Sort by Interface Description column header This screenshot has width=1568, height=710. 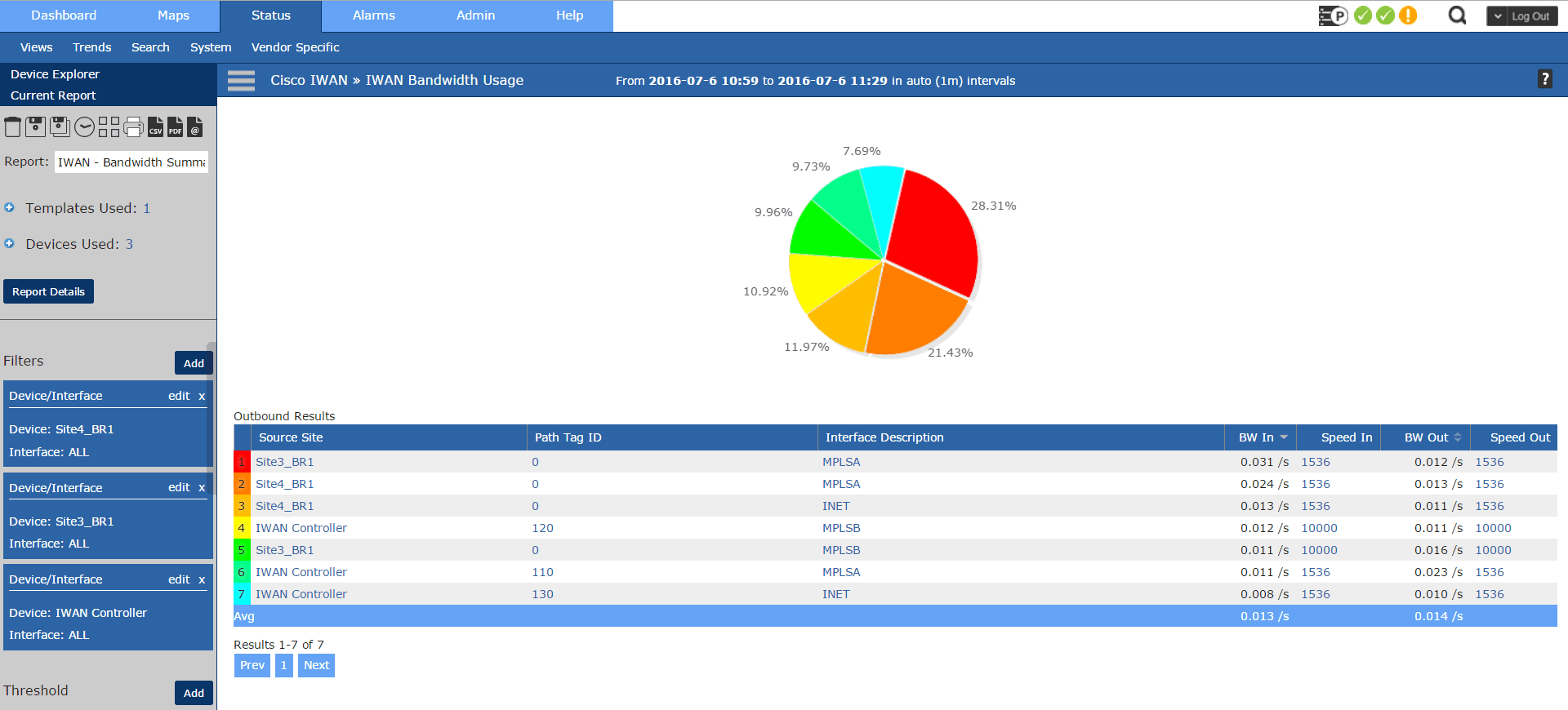coord(1021,437)
